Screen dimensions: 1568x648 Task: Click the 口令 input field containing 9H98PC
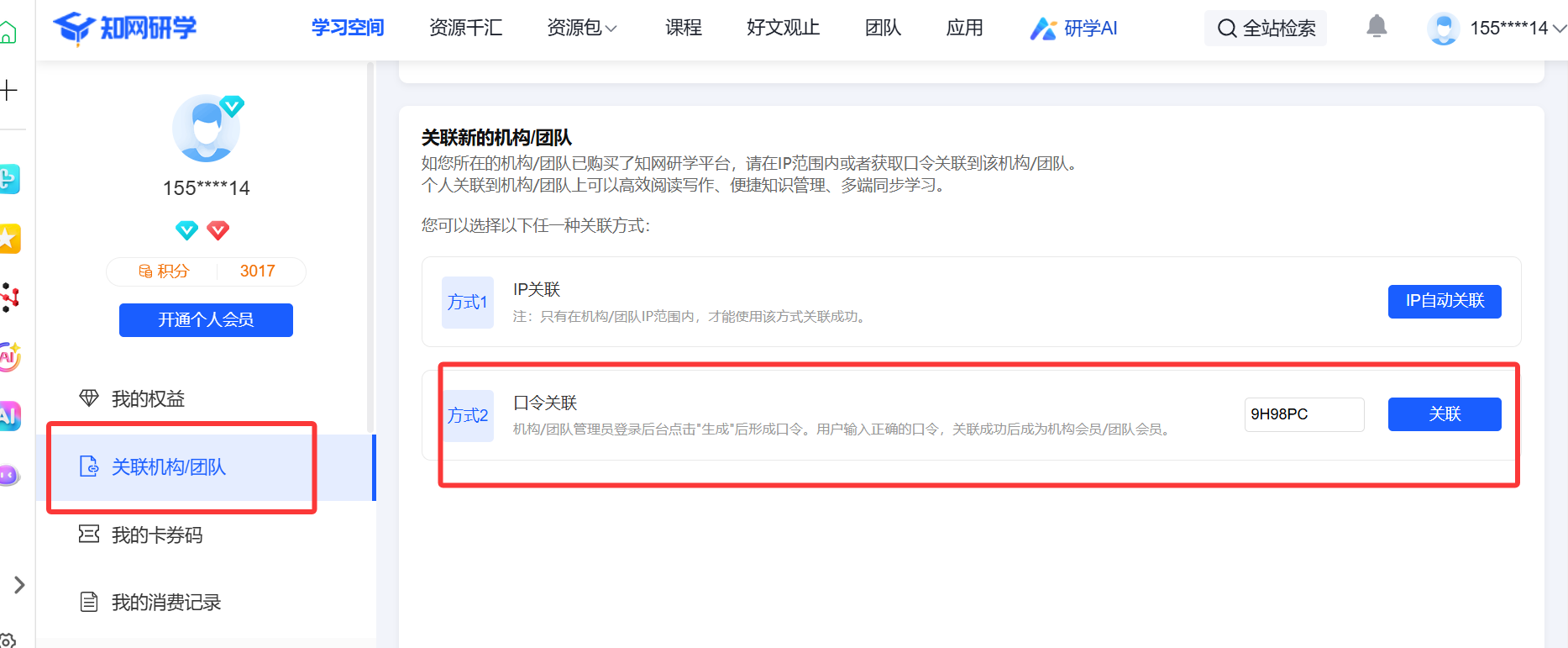tap(1303, 414)
